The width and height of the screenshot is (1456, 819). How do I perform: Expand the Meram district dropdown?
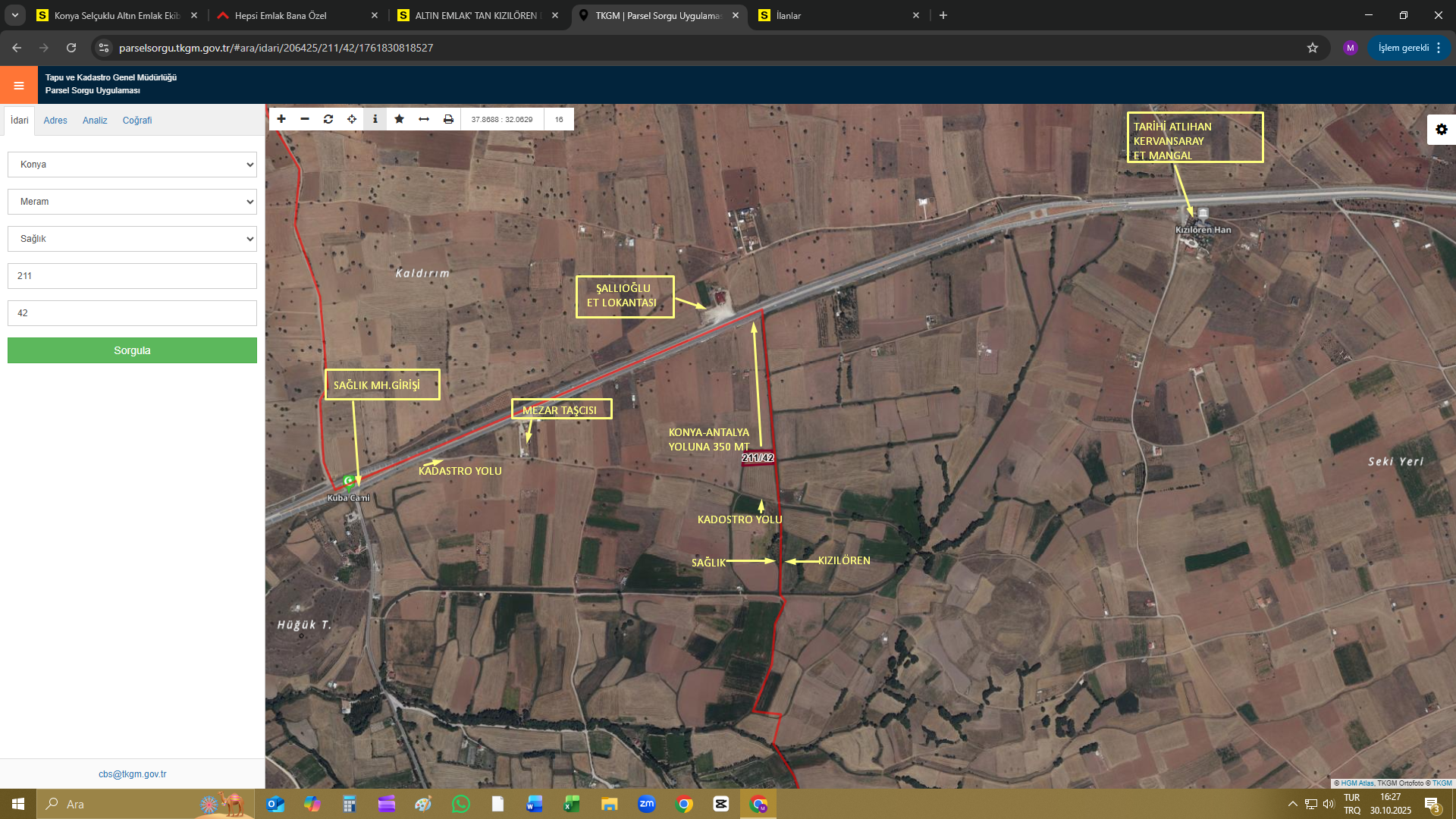pyautogui.click(x=132, y=202)
